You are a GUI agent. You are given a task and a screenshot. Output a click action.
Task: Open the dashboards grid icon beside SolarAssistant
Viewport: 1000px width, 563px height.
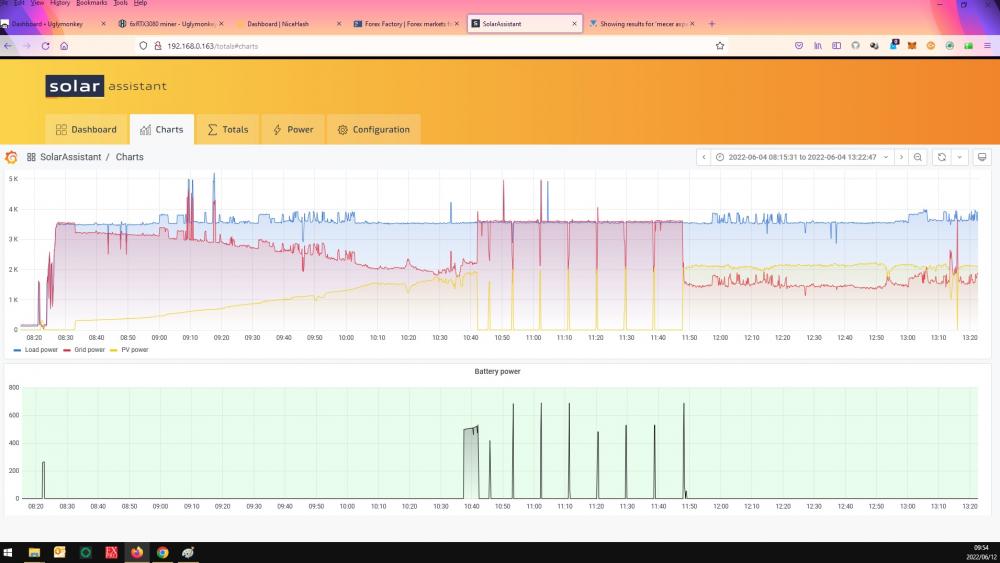tap(31, 157)
